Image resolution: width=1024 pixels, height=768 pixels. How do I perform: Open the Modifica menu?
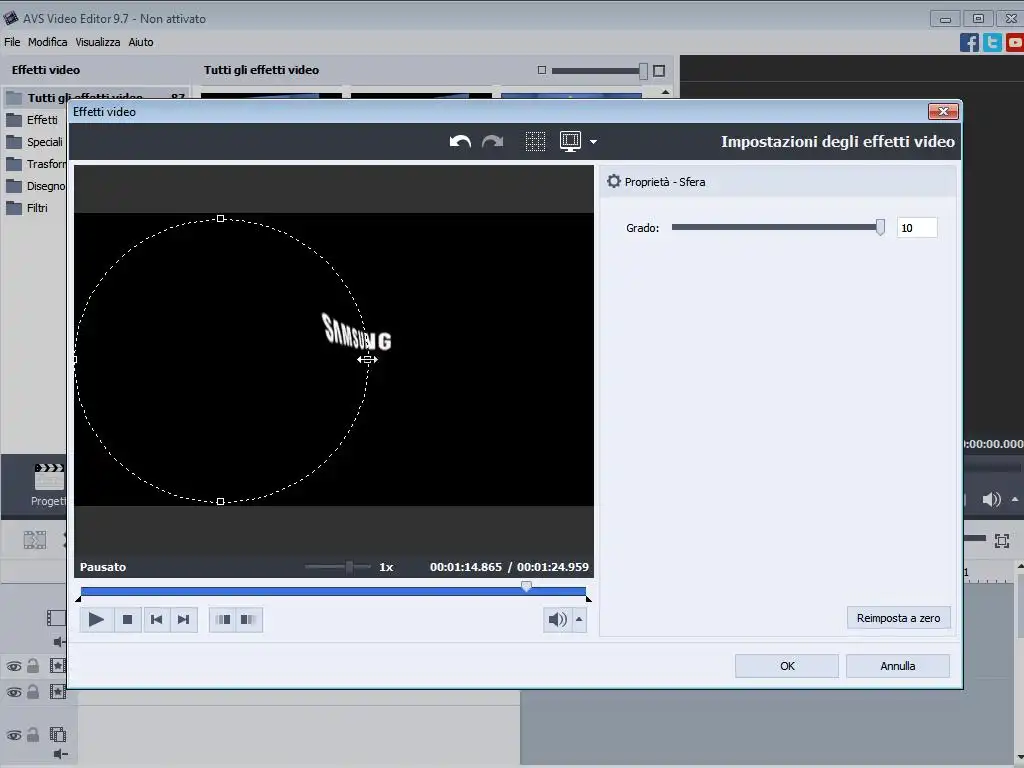[x=47, y=42]
